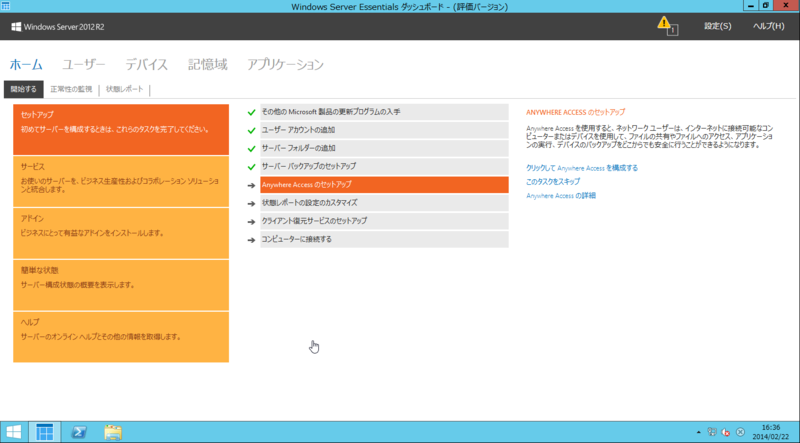Click the green check beside サーバー バックアップのセットアップ
The image size is (800, 443).
(x=251, y=167)
